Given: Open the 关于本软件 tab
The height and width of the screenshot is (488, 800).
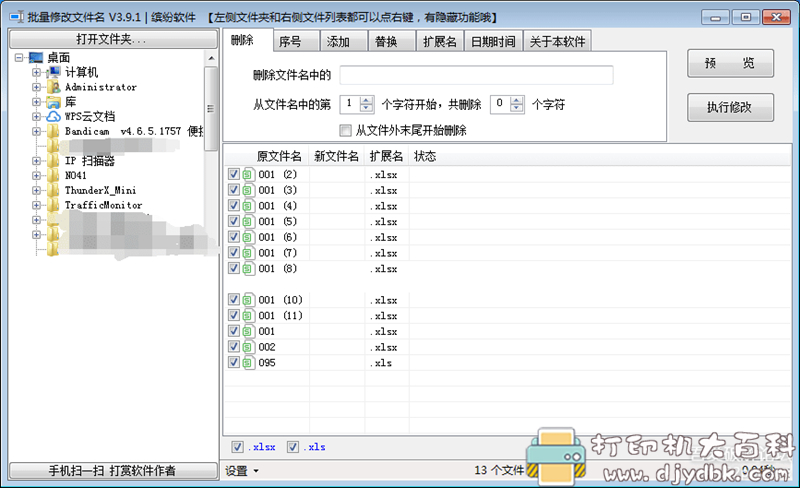Looking at the screenshot, I should (x=557, y=41).
